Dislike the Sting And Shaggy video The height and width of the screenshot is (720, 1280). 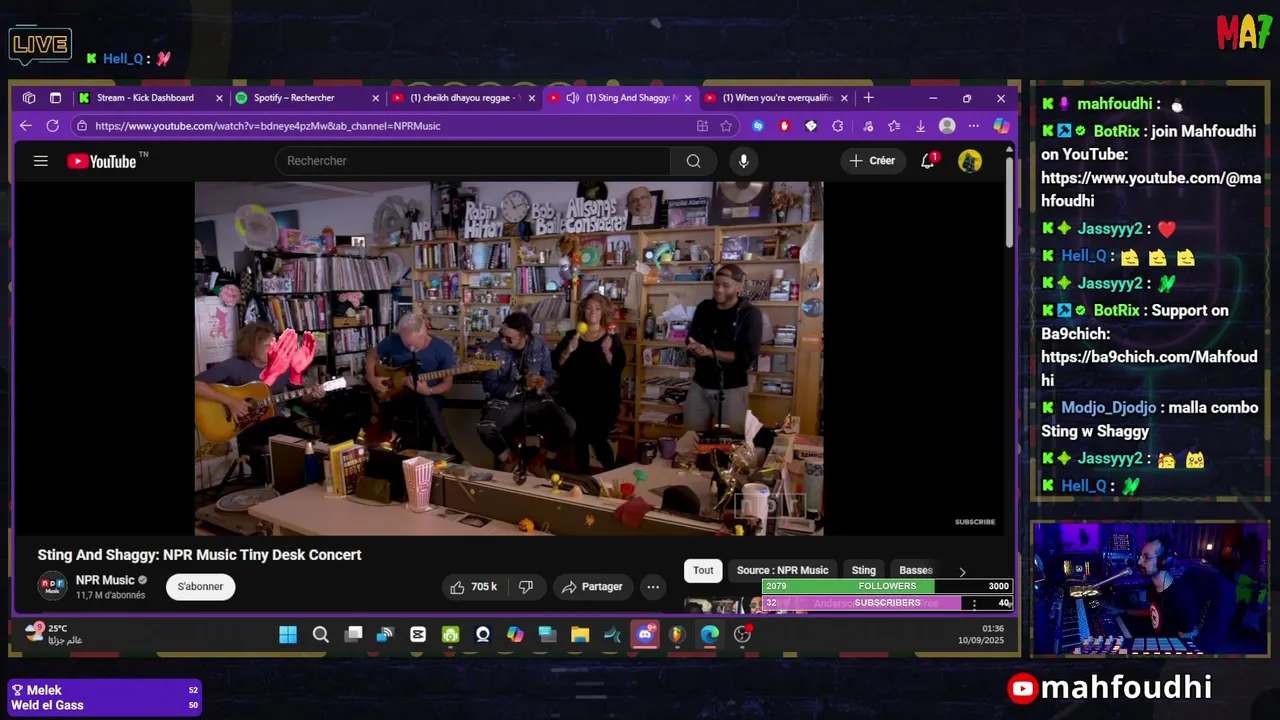pyautogui.click(x=526, y=587)
